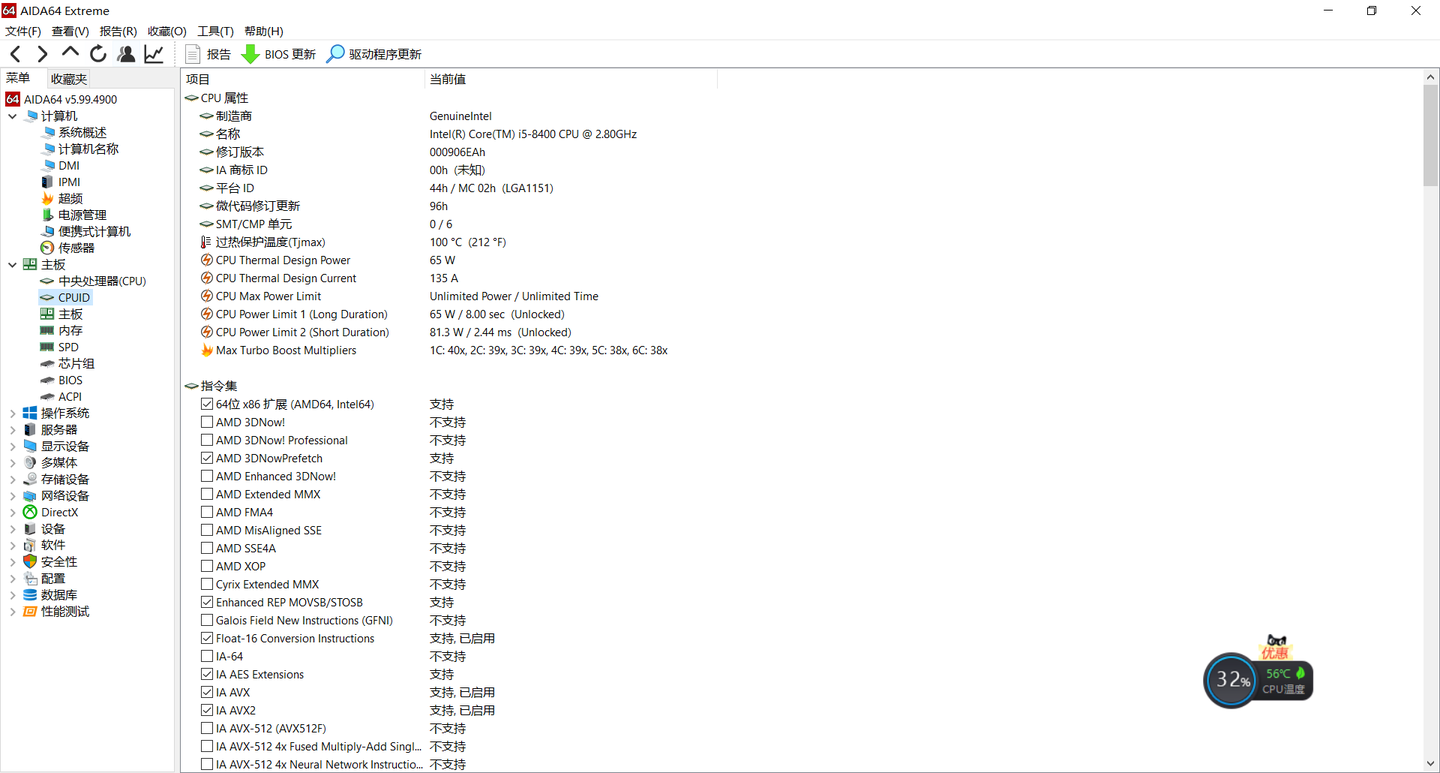Uncheck the IA AVX2 checkbox

pos(206,710)
